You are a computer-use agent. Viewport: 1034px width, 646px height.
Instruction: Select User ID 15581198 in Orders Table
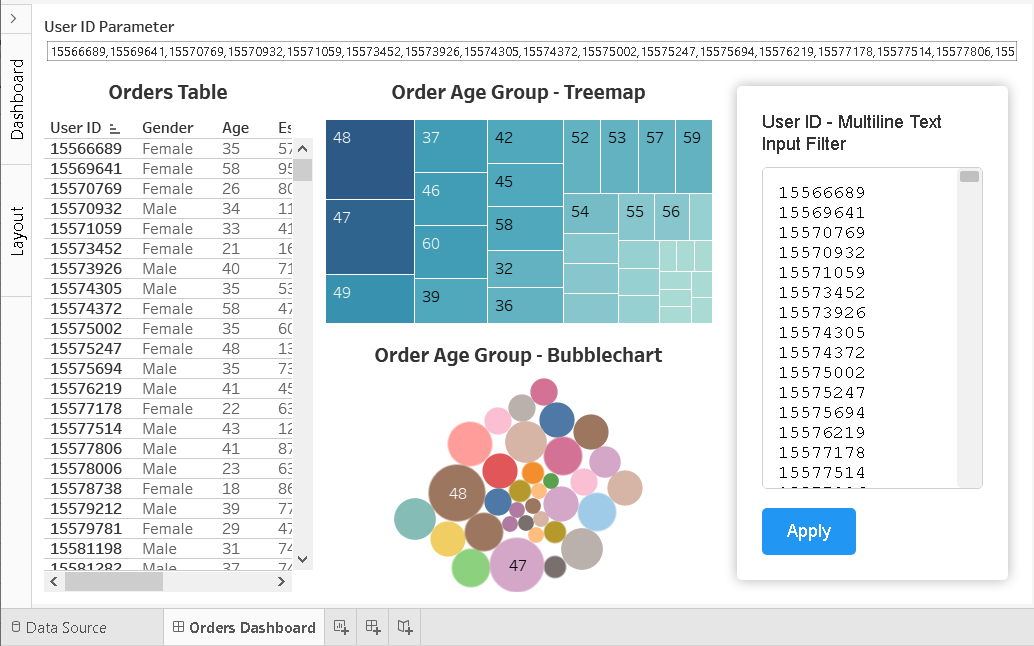86,548
